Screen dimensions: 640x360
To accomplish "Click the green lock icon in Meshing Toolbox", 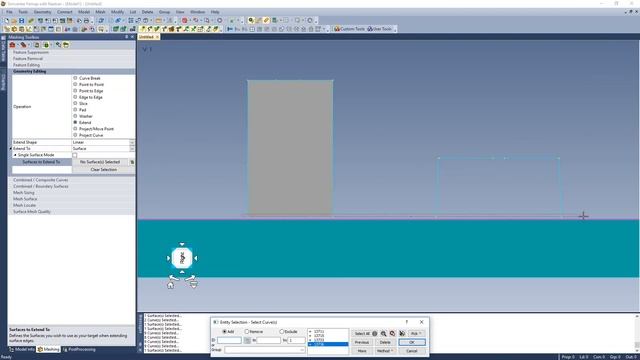I will [46, 45].
